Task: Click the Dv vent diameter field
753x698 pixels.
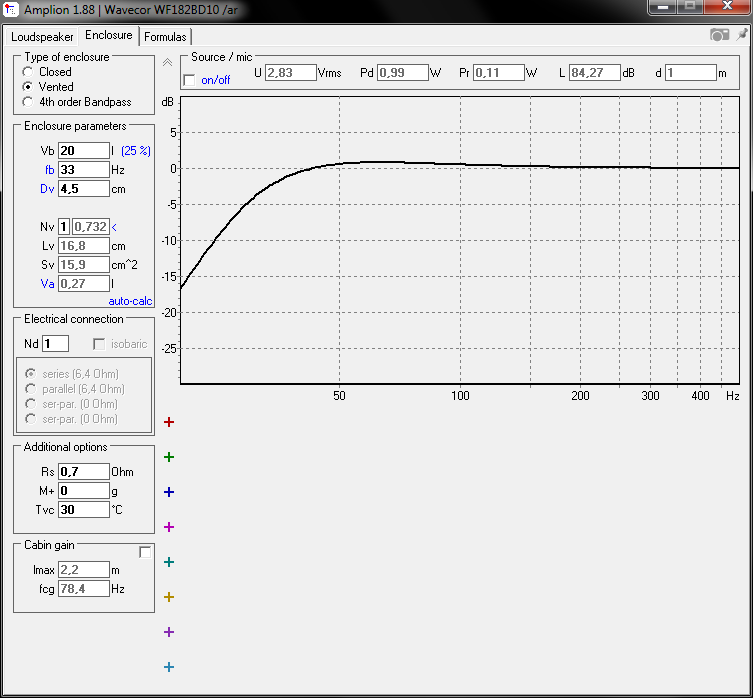Action: [84, 188]
